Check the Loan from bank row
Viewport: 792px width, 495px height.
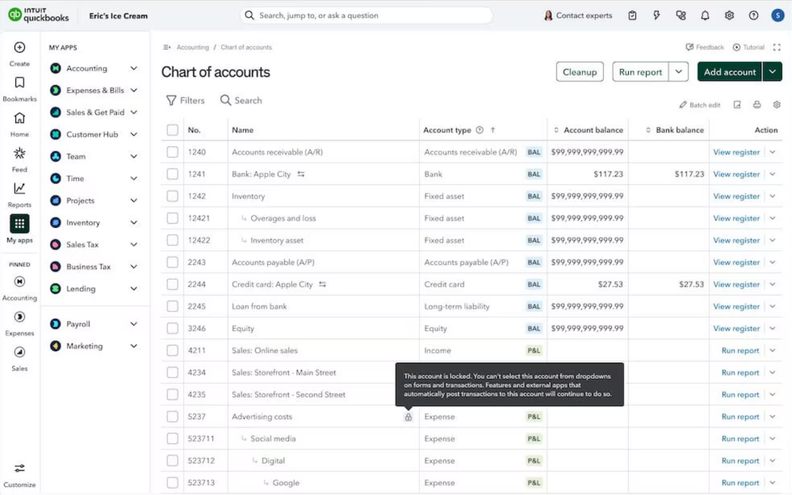[172, 306]
